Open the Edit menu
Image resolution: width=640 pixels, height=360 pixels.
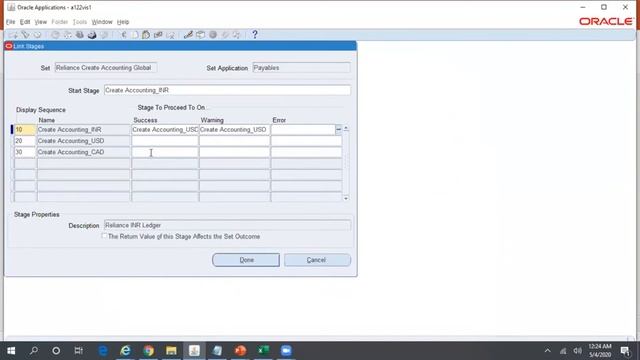tap(25, 22)
